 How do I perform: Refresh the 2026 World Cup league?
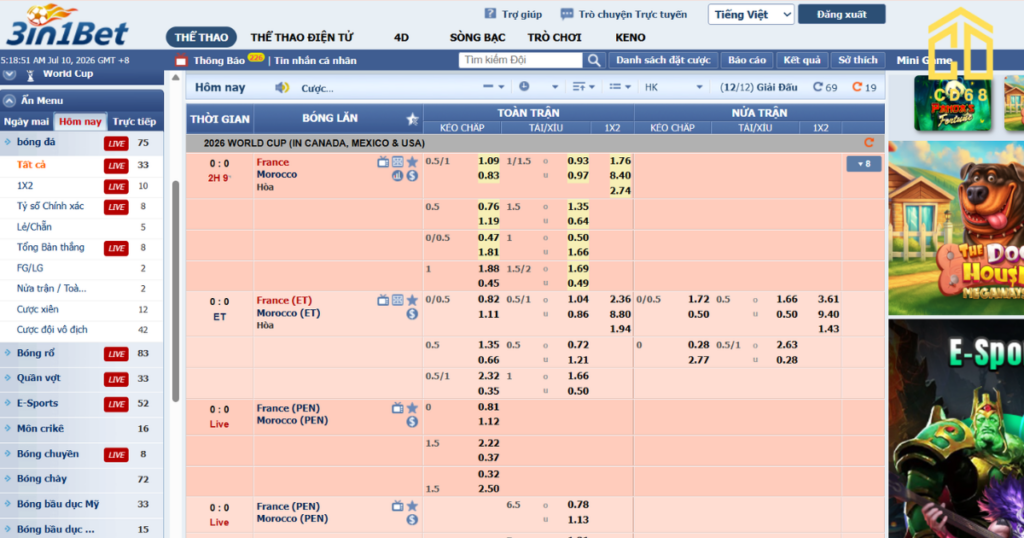point(869,142)
